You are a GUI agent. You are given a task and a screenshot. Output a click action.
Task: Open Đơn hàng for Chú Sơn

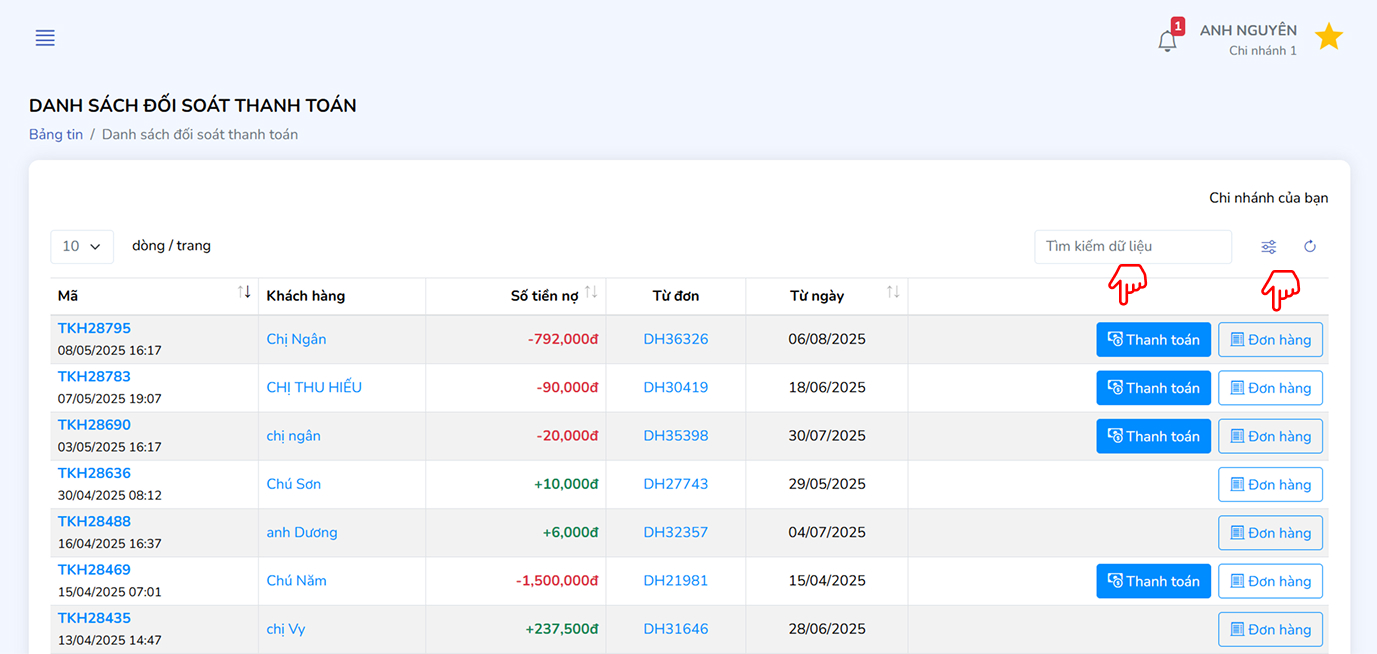click(1270, 485)
